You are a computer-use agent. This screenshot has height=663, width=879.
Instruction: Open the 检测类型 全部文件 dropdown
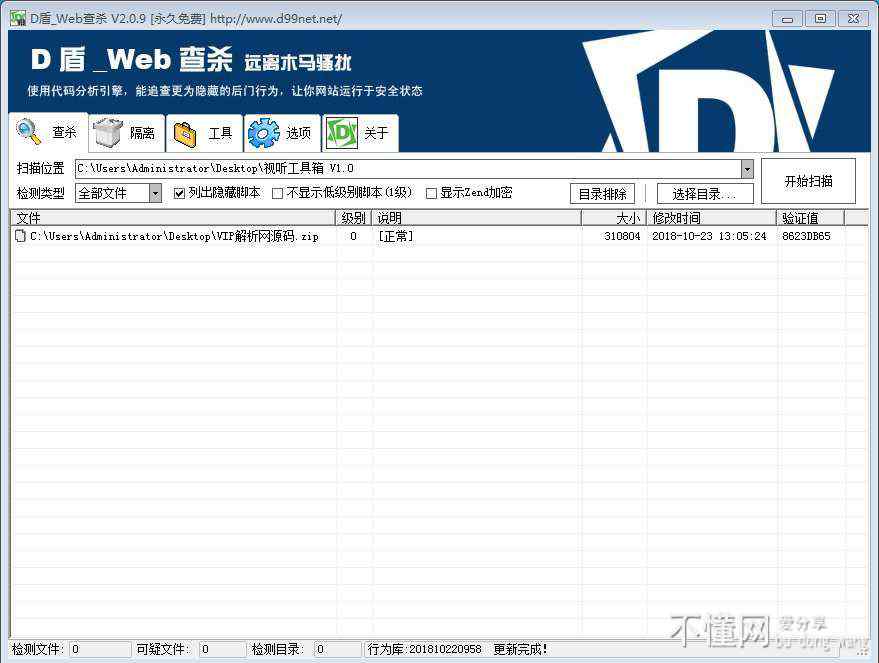point(155,193)
